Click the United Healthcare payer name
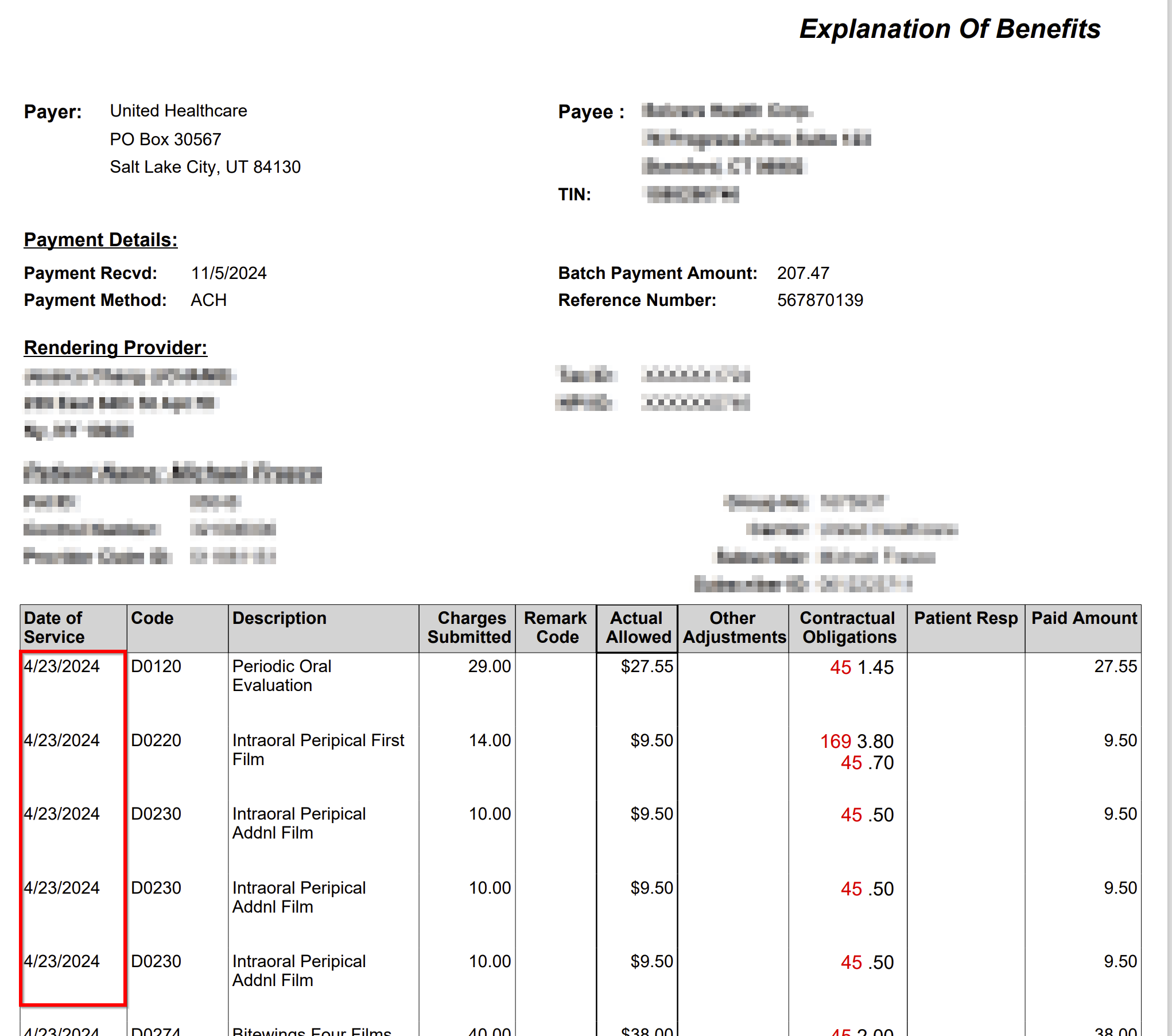Image resolution: width=1172 pixels, height=1036 pixels. (178, 111)
